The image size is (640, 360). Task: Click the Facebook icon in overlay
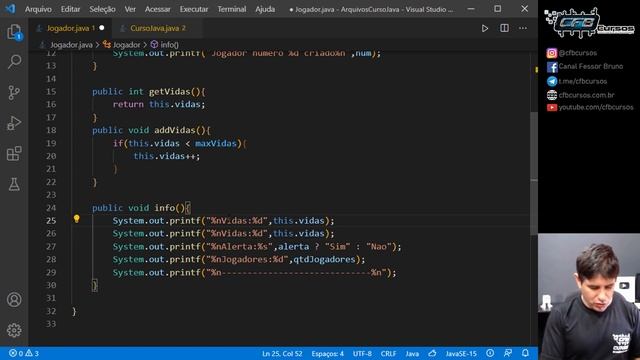[x=552, y=67]
